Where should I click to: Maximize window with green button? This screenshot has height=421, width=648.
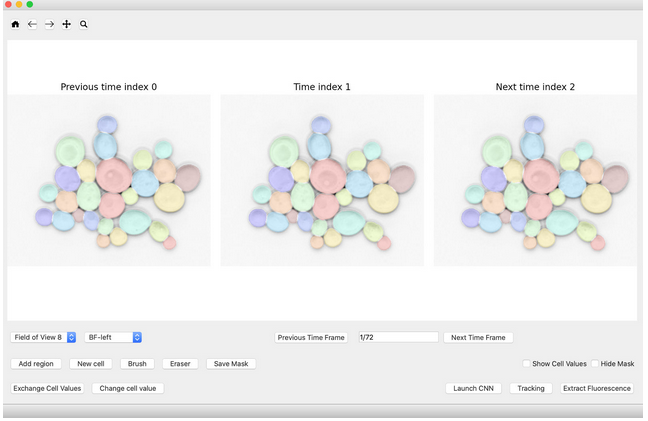click(x=30, y=4)
